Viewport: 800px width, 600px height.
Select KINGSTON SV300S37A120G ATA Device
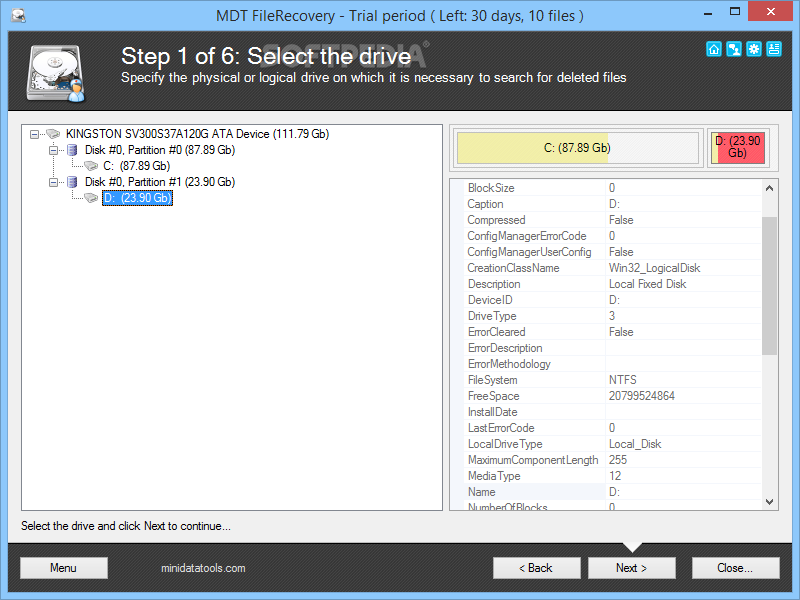pyautogui.click(x=197, y=134)
